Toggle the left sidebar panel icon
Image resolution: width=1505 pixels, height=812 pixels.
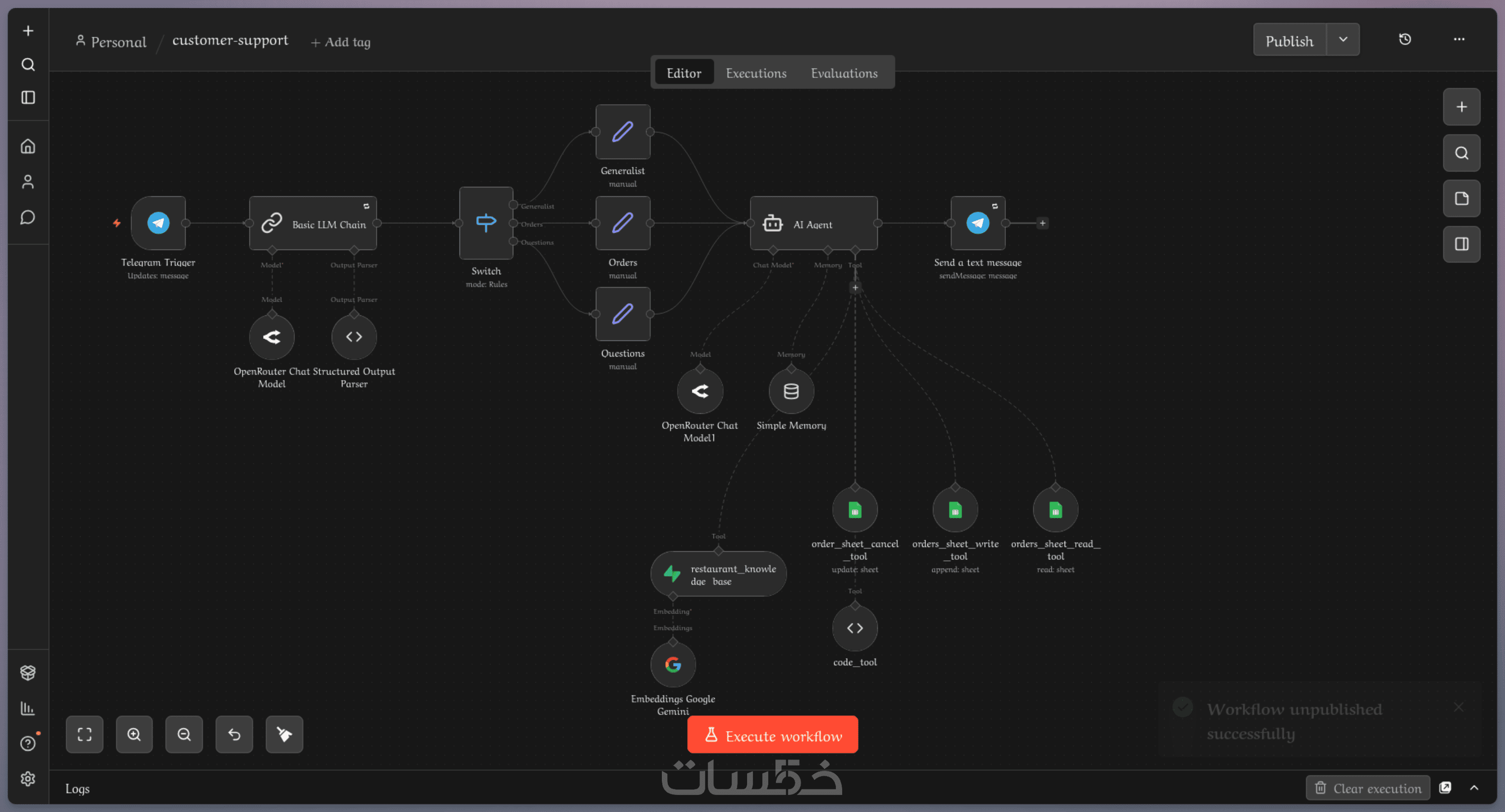click(28, 97)
